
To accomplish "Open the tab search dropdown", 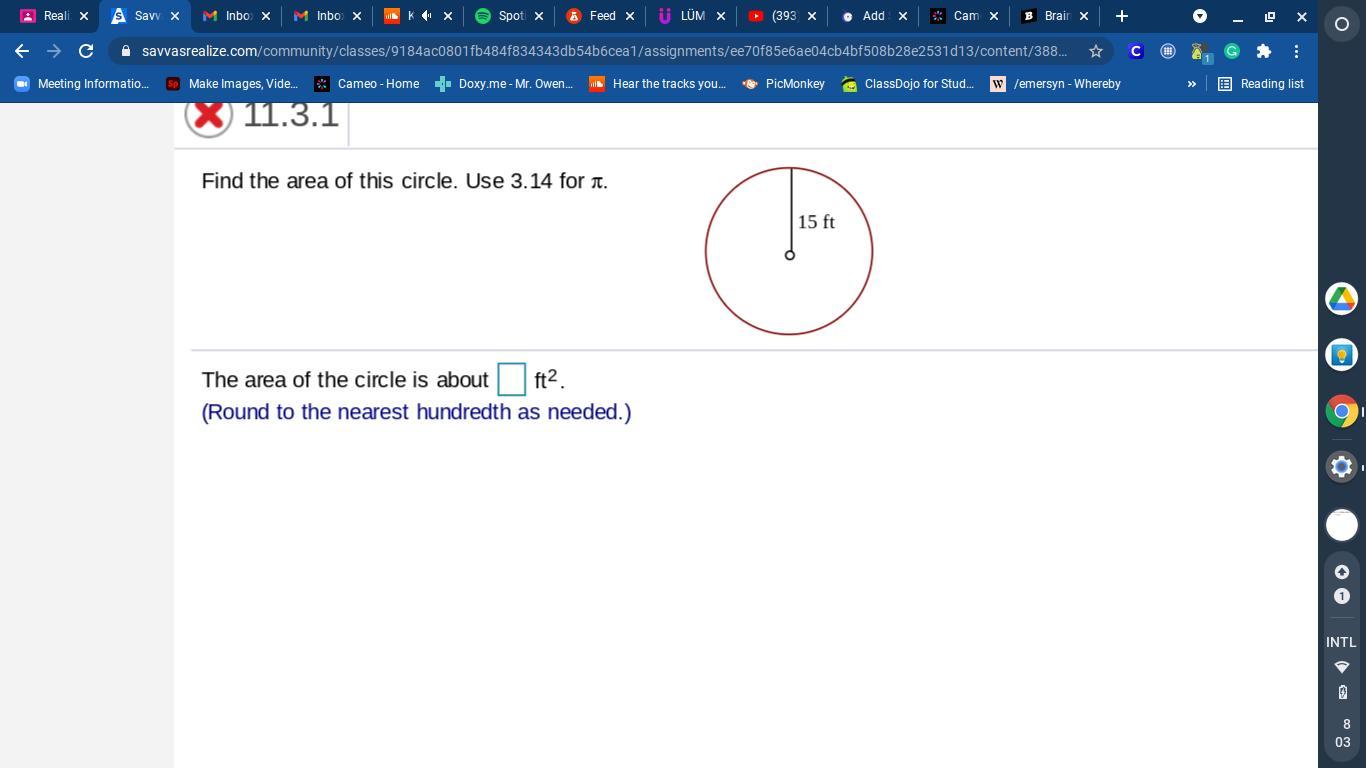I will pos(1200,16).
